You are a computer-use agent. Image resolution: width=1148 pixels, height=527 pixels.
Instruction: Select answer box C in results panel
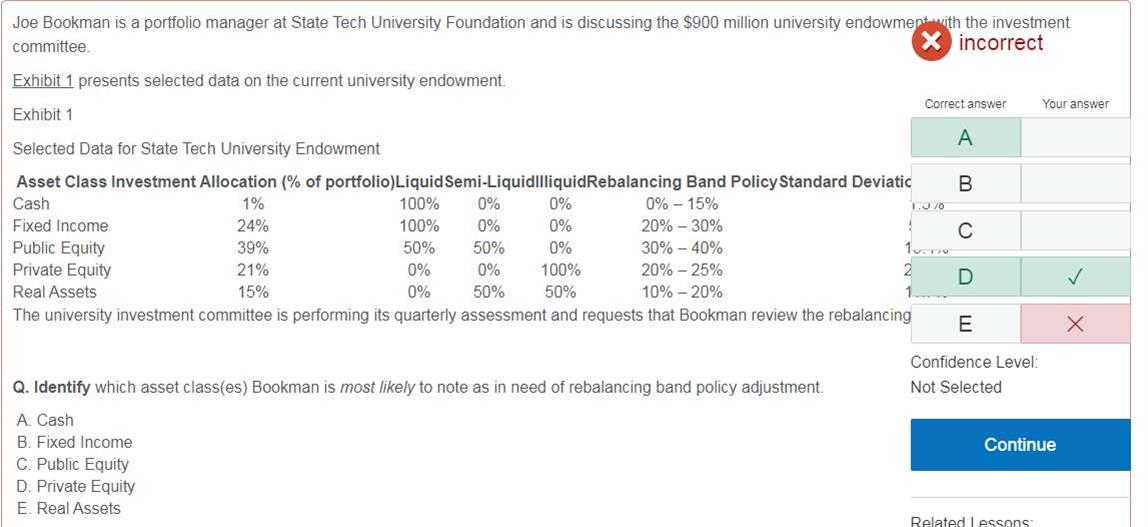coord(965,231)
